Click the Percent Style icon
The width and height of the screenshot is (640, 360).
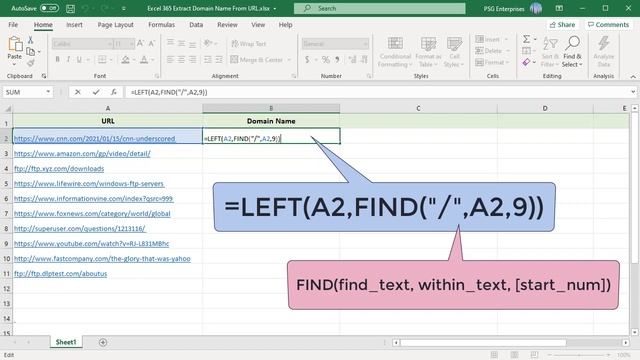(325, 60)
